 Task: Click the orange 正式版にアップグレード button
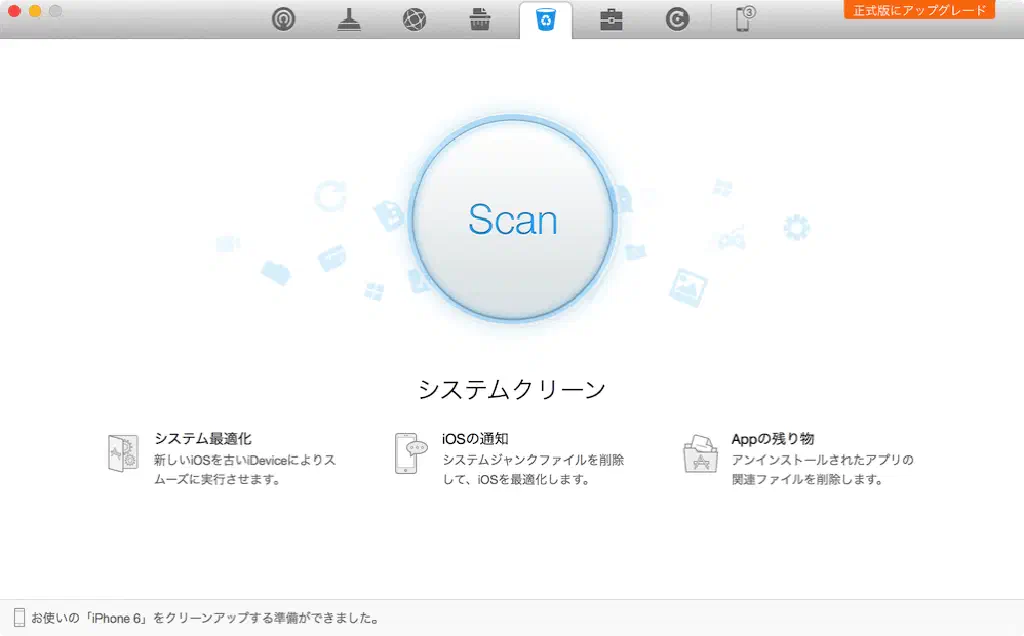pyautogui.click(x=919, y=10)
